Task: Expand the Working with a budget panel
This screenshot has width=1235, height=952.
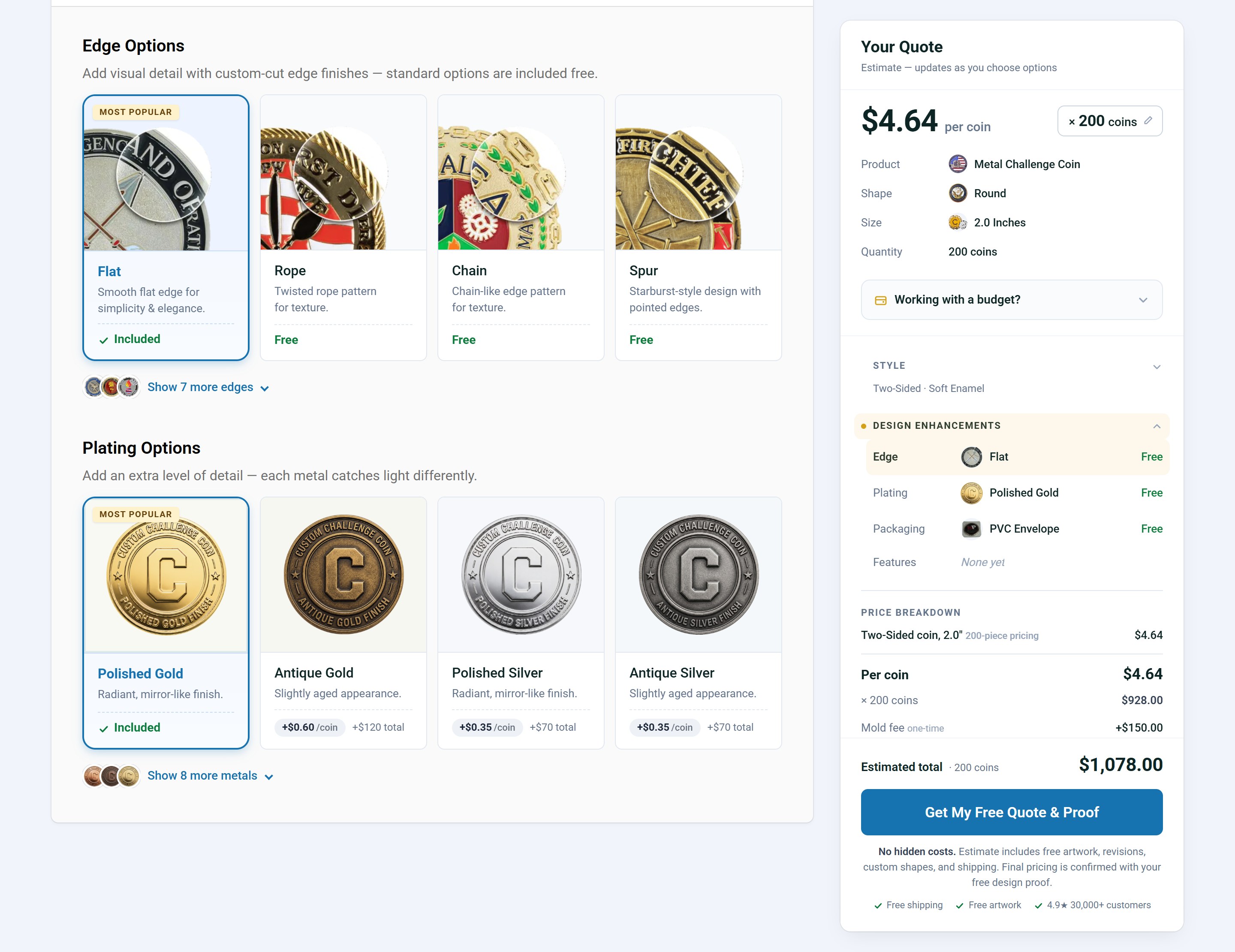Action: coord(1012,300)
